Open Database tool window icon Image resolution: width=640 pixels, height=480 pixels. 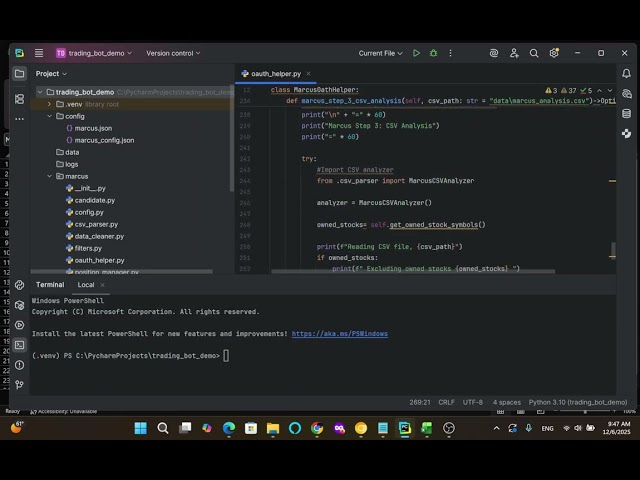click(627, 113)
